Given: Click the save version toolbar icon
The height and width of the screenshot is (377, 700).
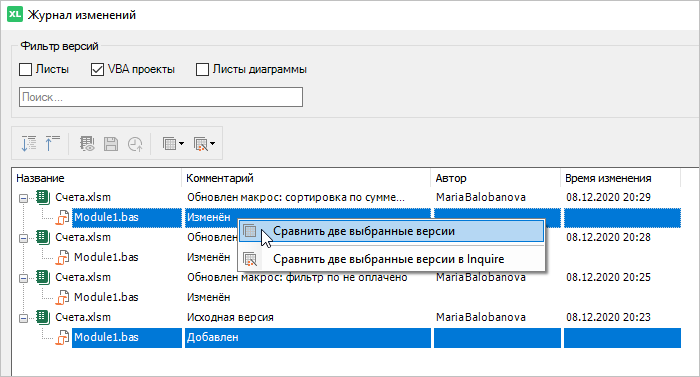Looking at the screenshot, I should click(x=111, y=144).
